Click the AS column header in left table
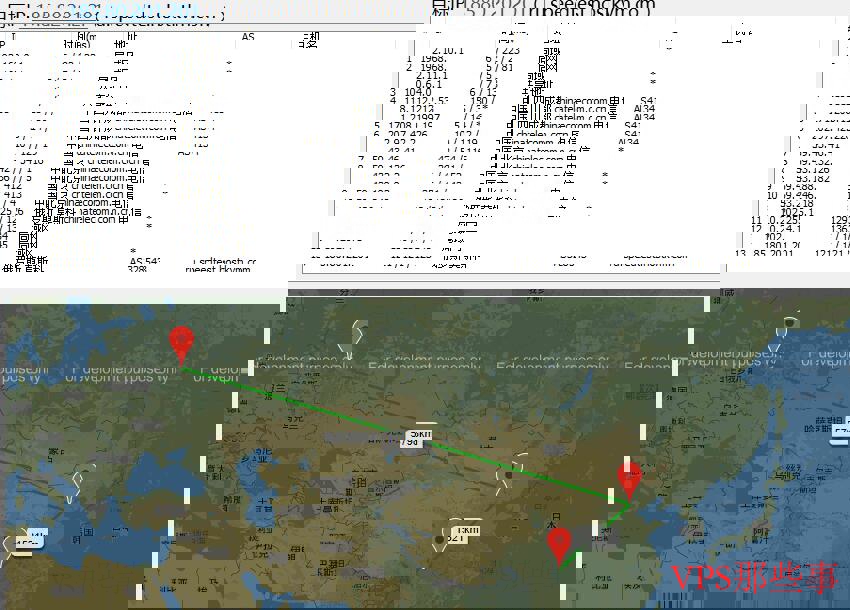 click(249, 36)
